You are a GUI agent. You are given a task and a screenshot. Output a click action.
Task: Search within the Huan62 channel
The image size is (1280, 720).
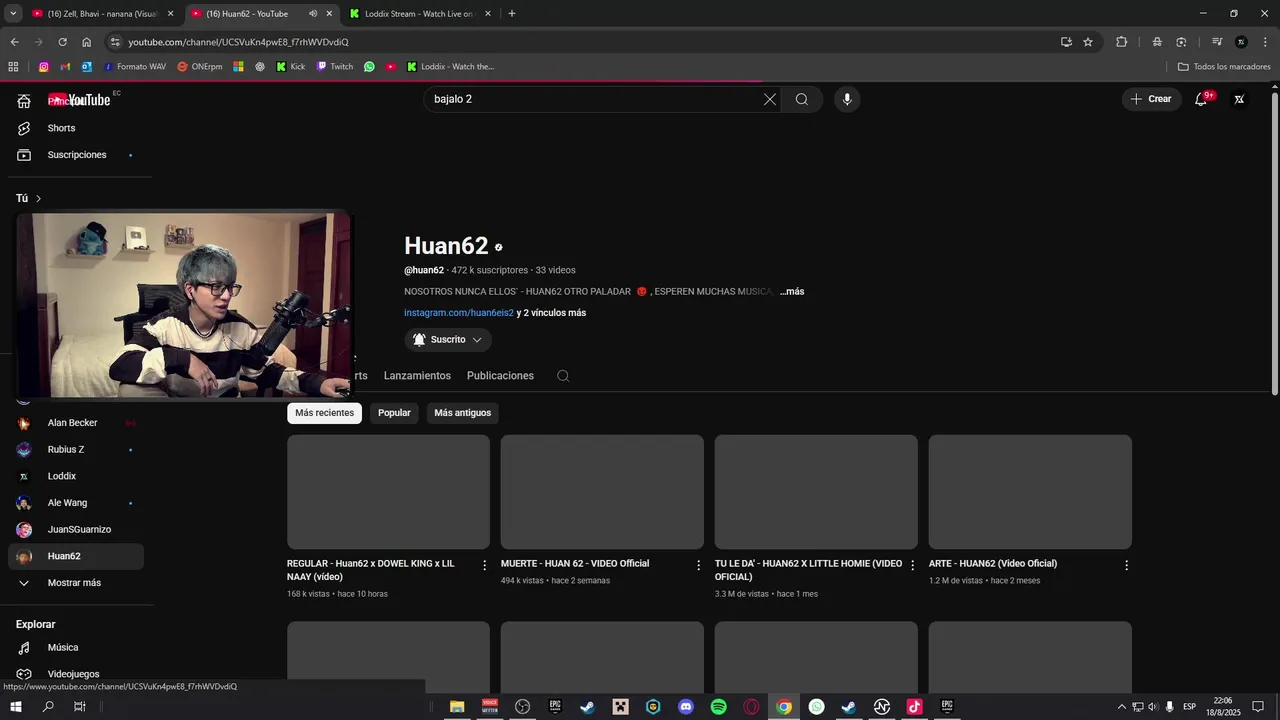click(563, 376)
